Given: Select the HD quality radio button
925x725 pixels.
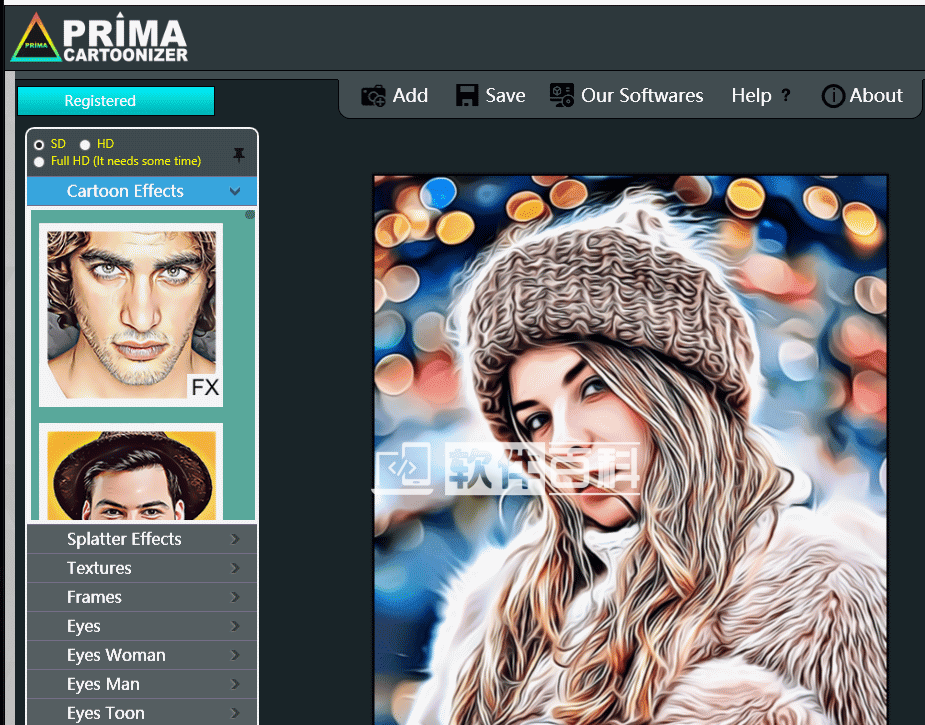Looking at the screenshot, I should [85, 145].
